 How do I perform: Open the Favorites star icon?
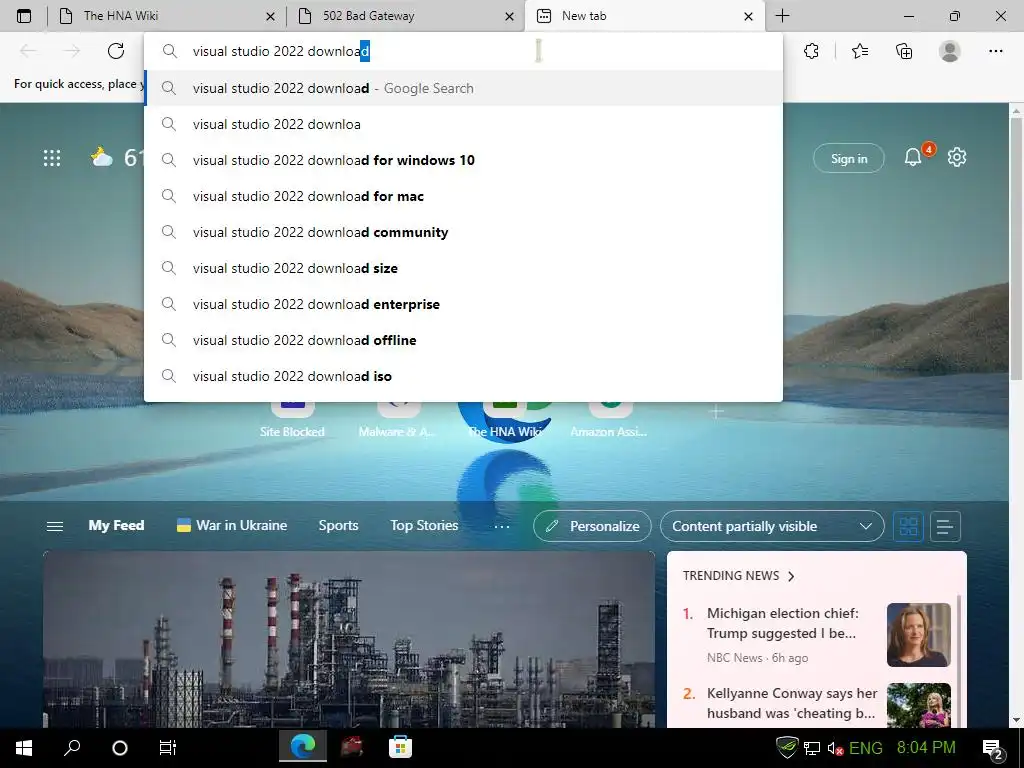click(860, 51)
